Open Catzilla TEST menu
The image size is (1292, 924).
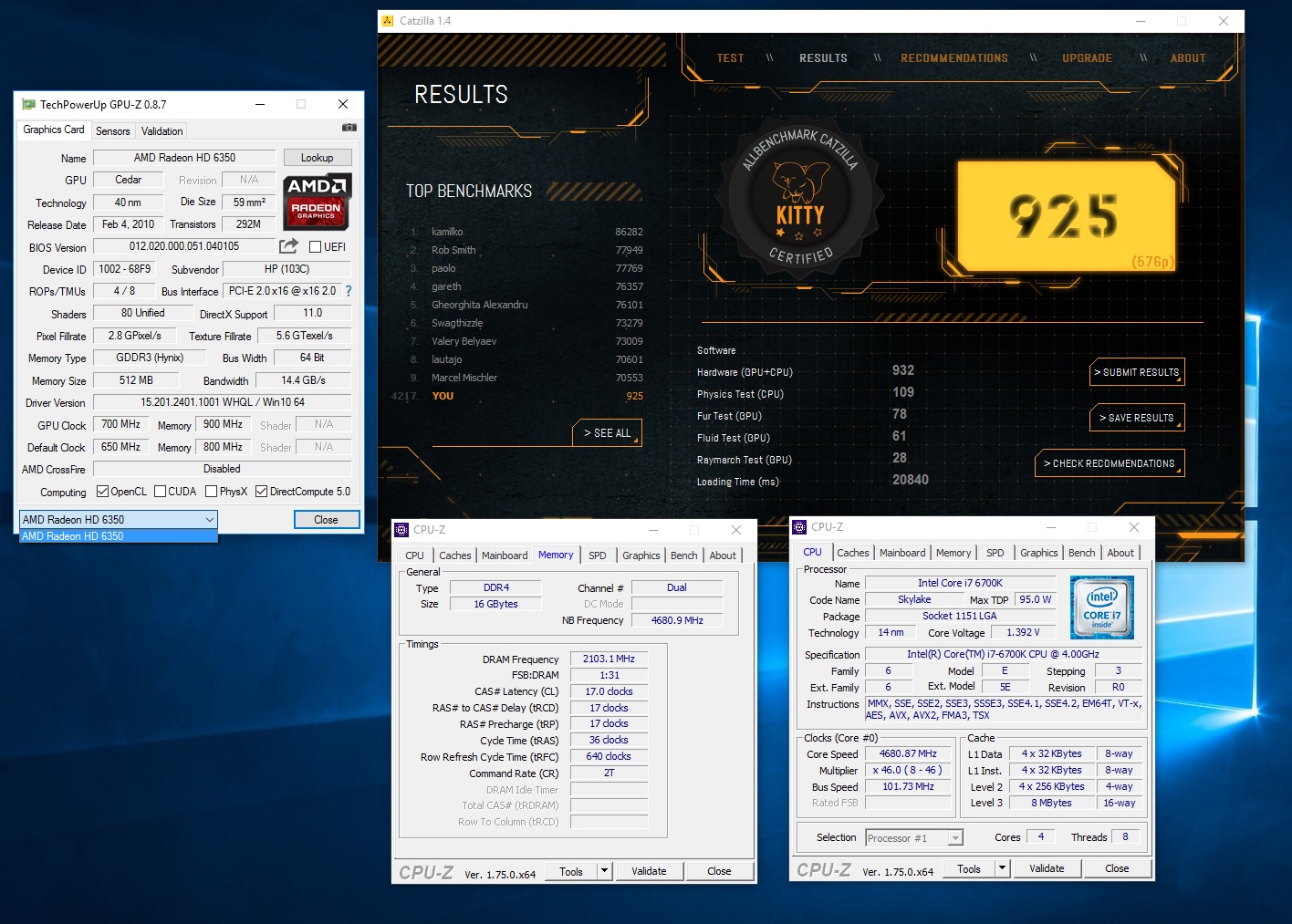click(730, 57)
